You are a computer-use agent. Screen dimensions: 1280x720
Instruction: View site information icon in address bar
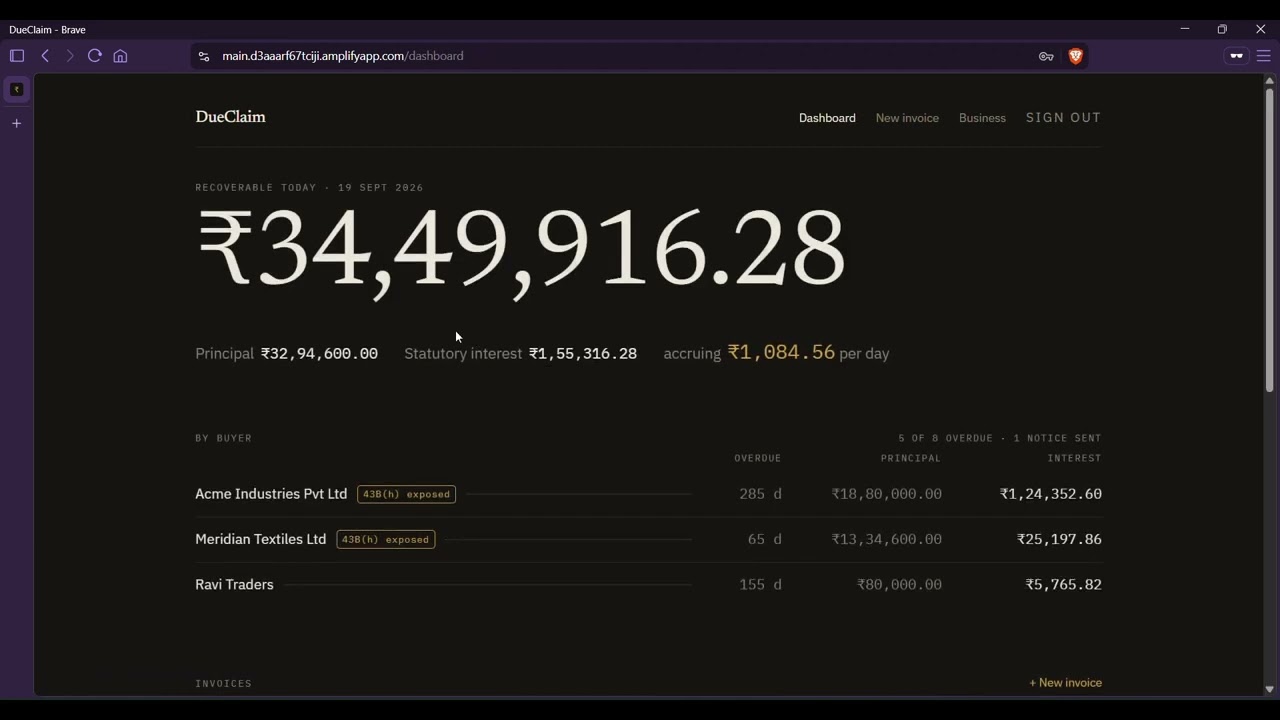pos(204,56)
